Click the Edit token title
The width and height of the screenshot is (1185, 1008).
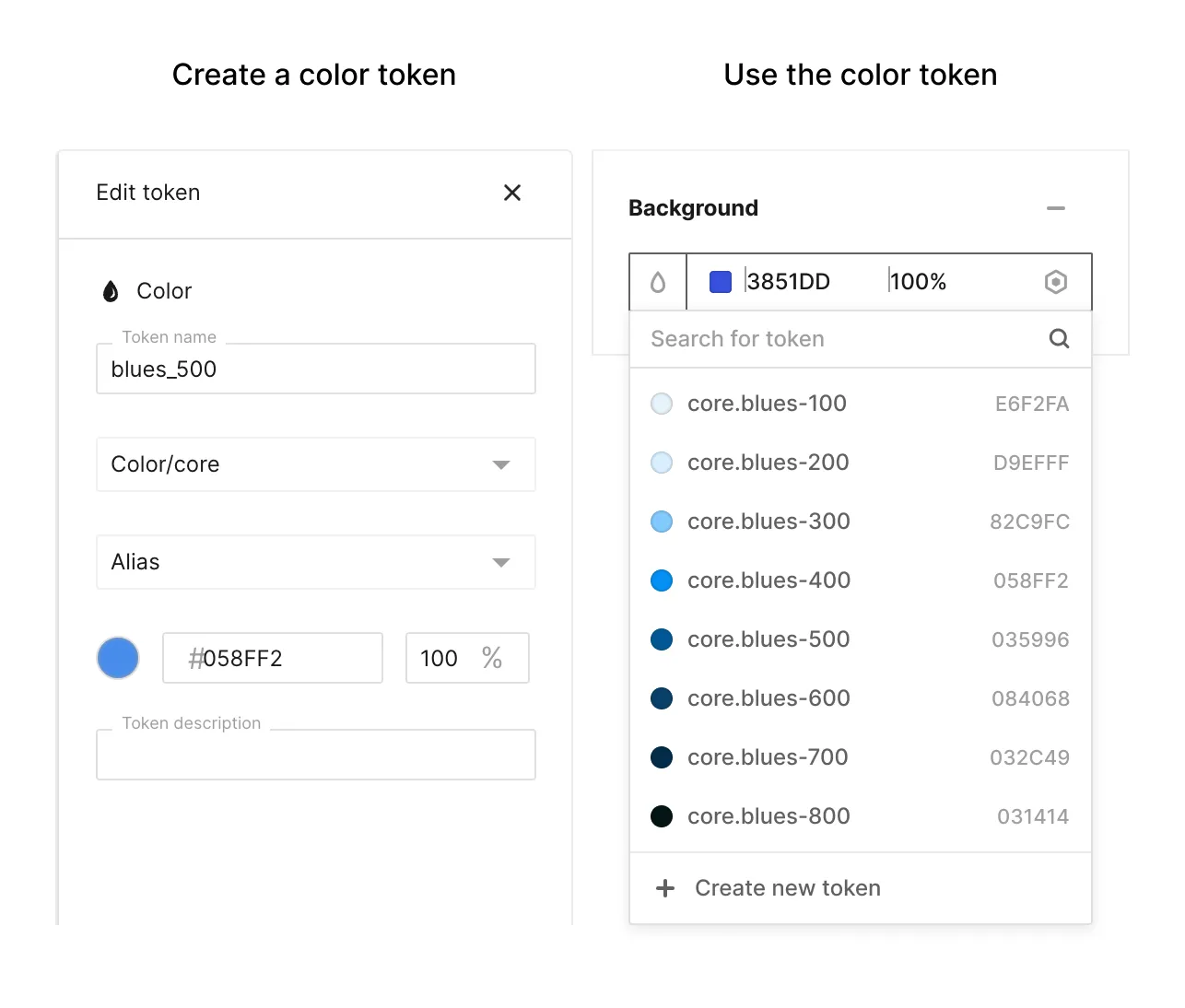(148, 193)
